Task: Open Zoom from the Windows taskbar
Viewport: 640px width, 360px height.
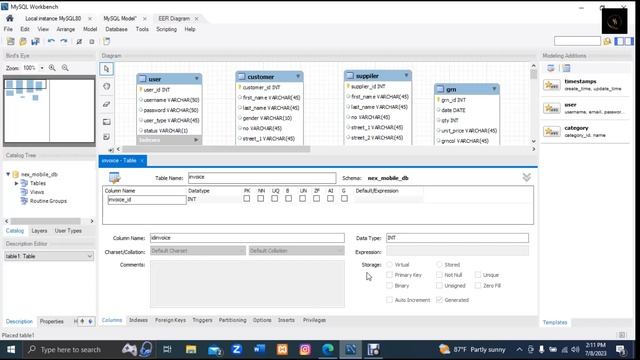Action: click(x=236, y=349)
